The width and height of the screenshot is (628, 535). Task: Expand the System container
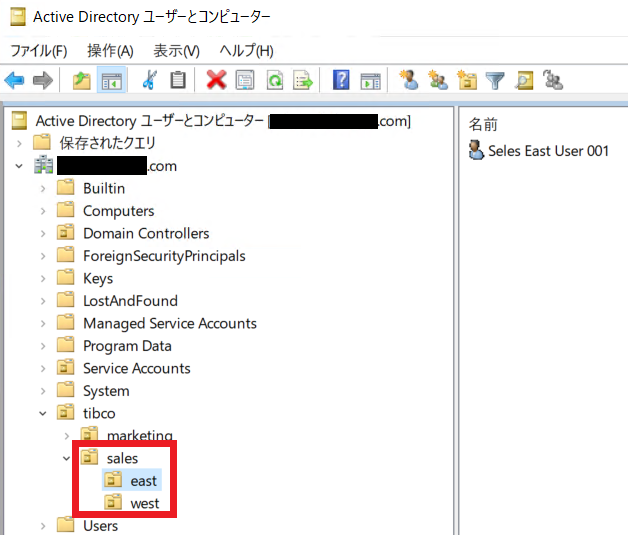[43, 391]
